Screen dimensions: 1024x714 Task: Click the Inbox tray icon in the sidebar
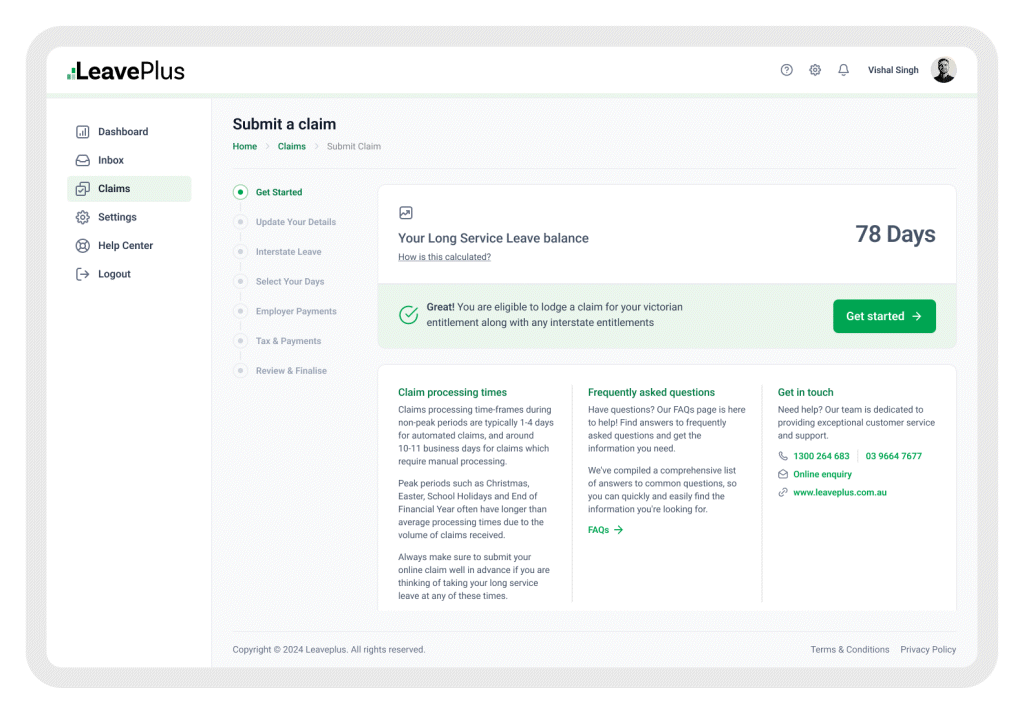click(x=82, y=160)
